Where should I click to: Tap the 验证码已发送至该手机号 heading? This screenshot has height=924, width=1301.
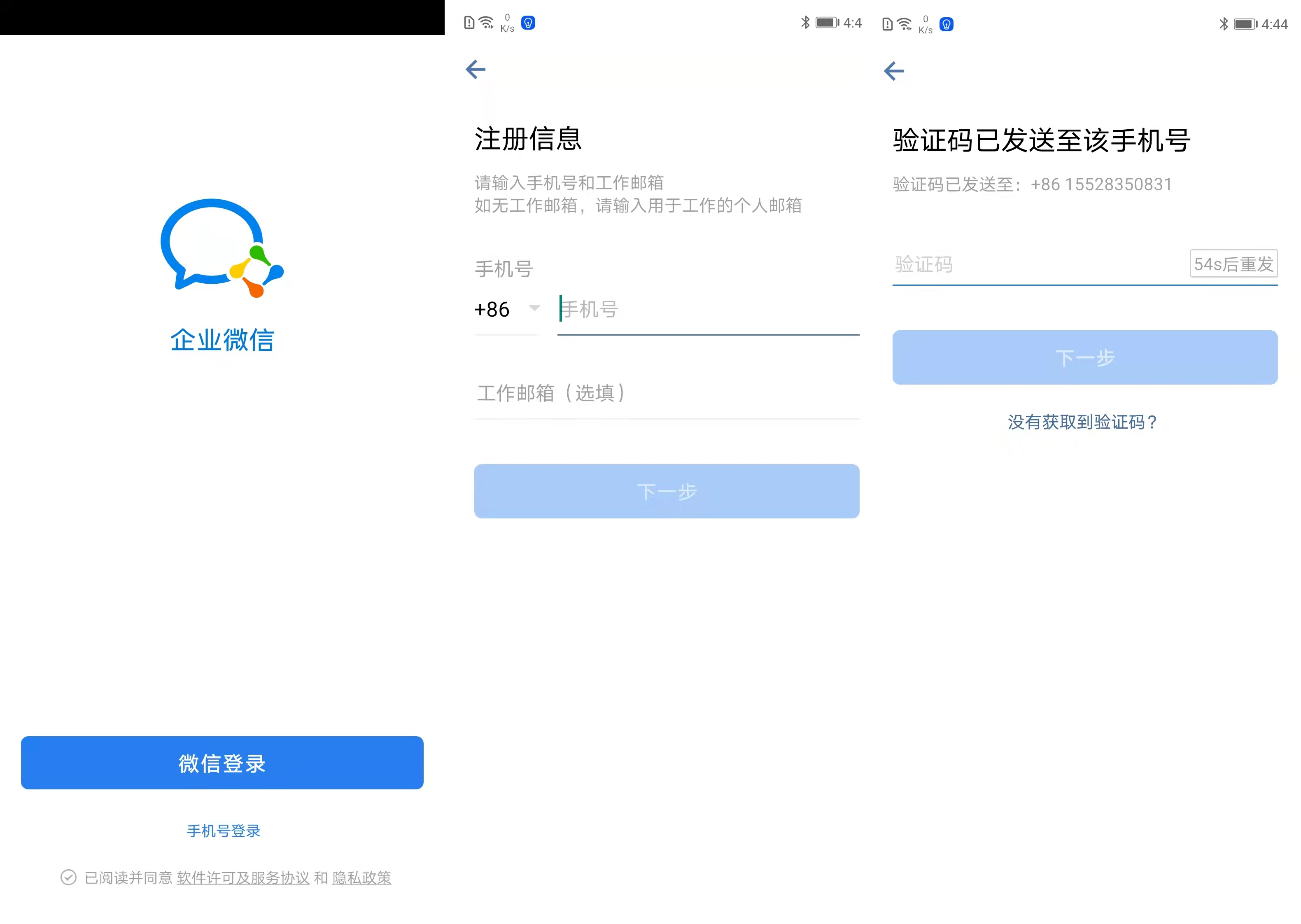(1042, 140)
